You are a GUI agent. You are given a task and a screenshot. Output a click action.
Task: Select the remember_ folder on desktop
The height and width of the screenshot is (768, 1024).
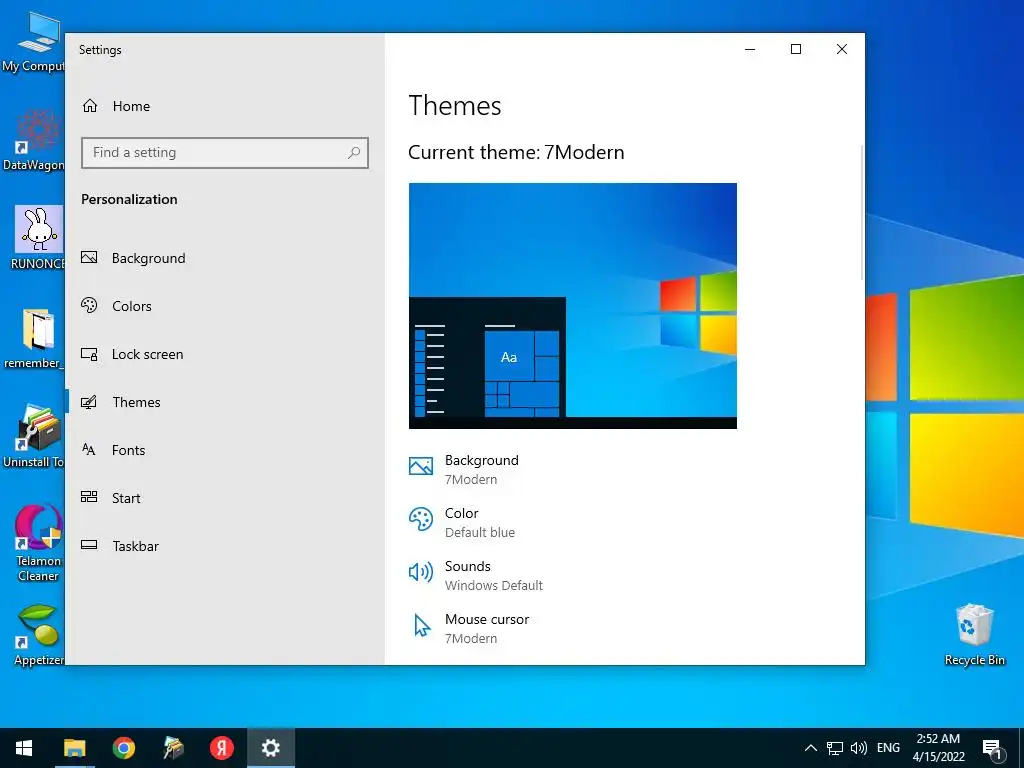coord(34,338)
